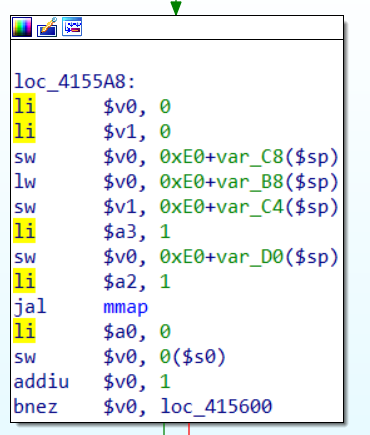The width and height of the screenshot is (370, 435).
Task: Click the lw mnemonic
Action: [25, 182]
